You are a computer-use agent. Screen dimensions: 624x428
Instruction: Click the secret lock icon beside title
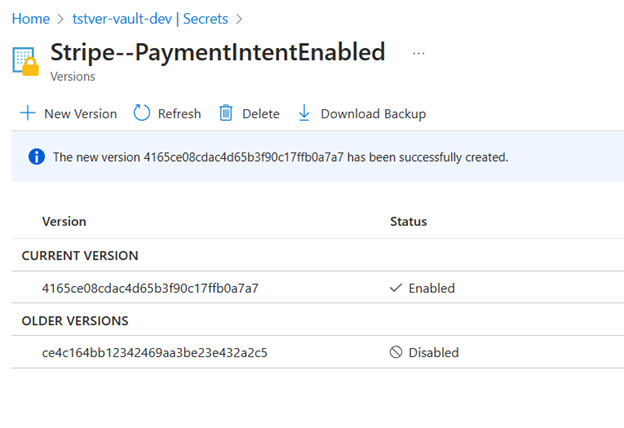click(x=25, y=61)
